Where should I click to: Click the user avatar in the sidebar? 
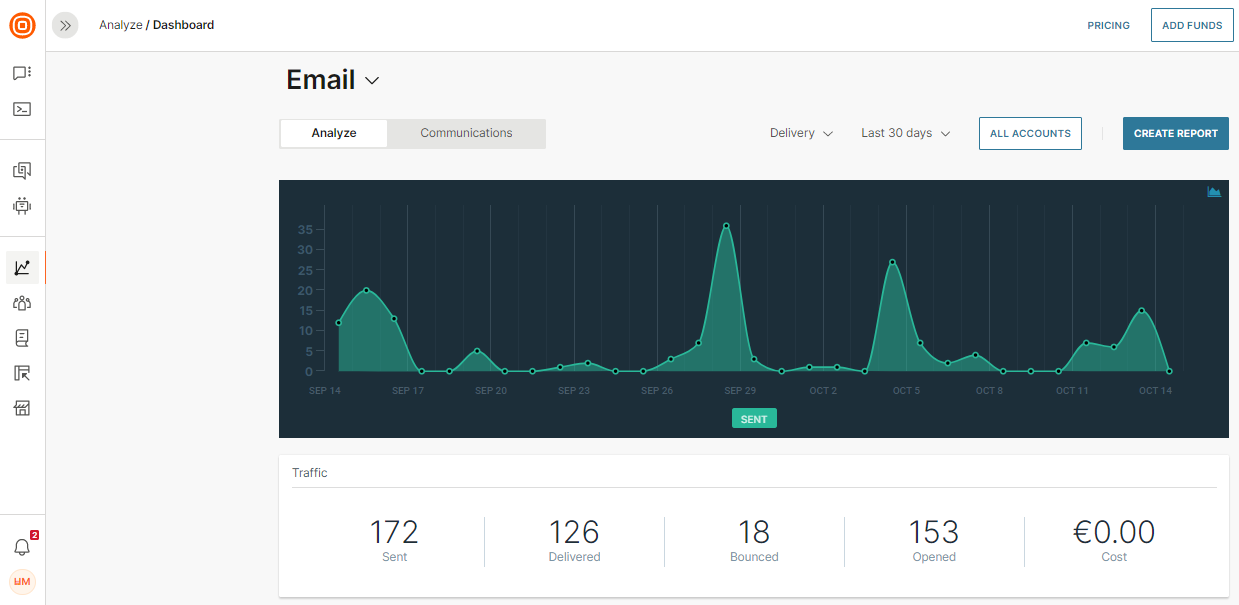click(22, 582)
